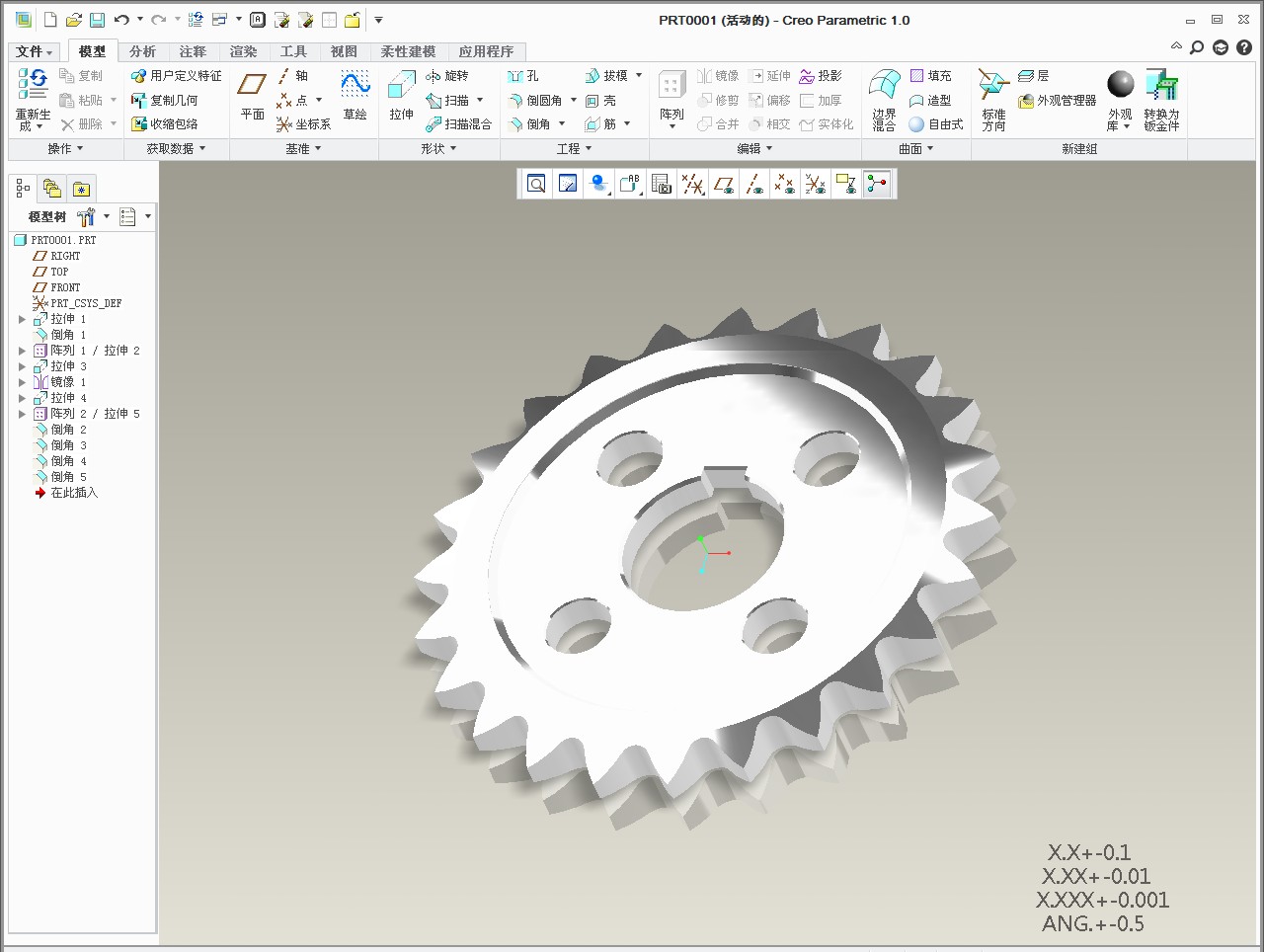The width and height of the screenshot is (1264, 952).
Task: Click User-Defined Feature (用户定义特征)
Action: pos(177,76)
